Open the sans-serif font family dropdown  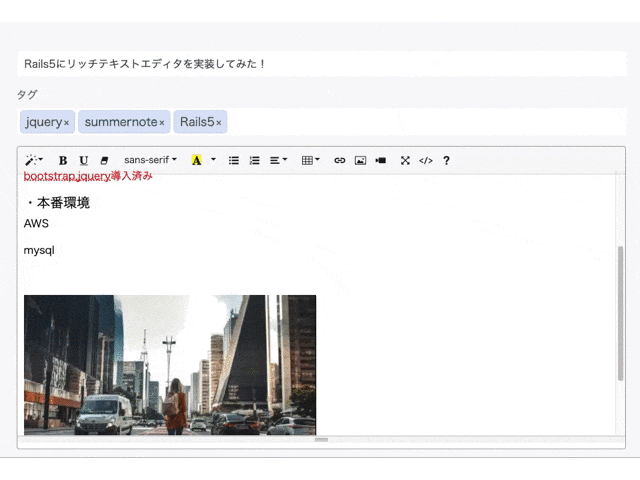coord(150,160)
